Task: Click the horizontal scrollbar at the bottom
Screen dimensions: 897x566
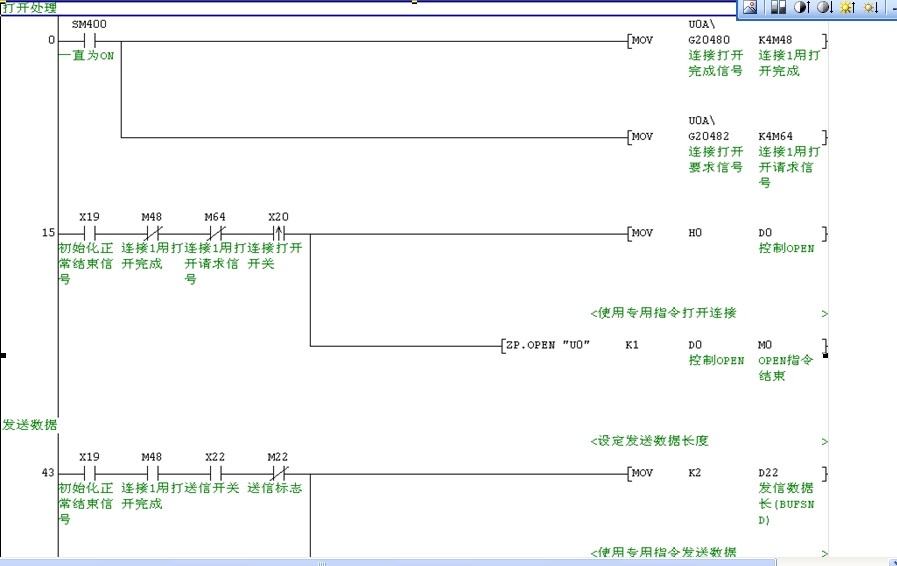Action: [400, 561]
